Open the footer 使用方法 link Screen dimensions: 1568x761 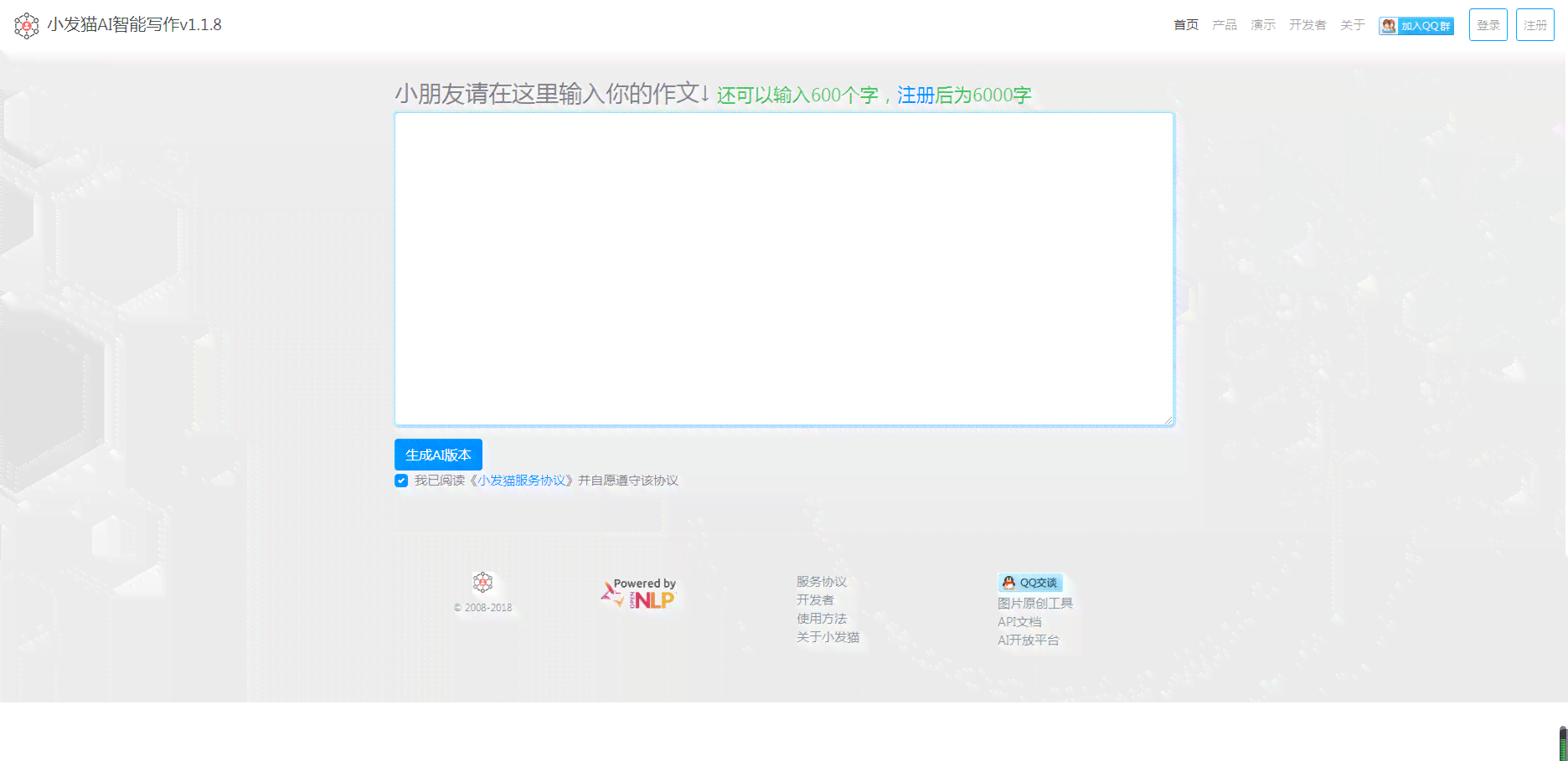pyautogui.click(x=822, y=619)
